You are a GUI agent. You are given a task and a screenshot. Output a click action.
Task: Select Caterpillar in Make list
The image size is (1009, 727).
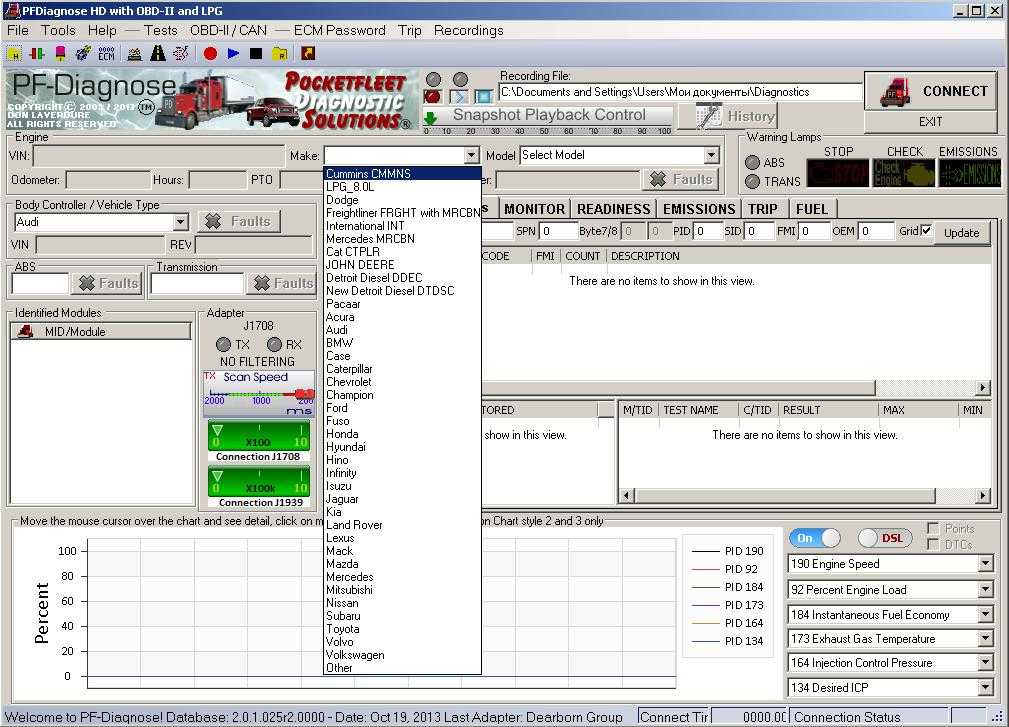403,369
